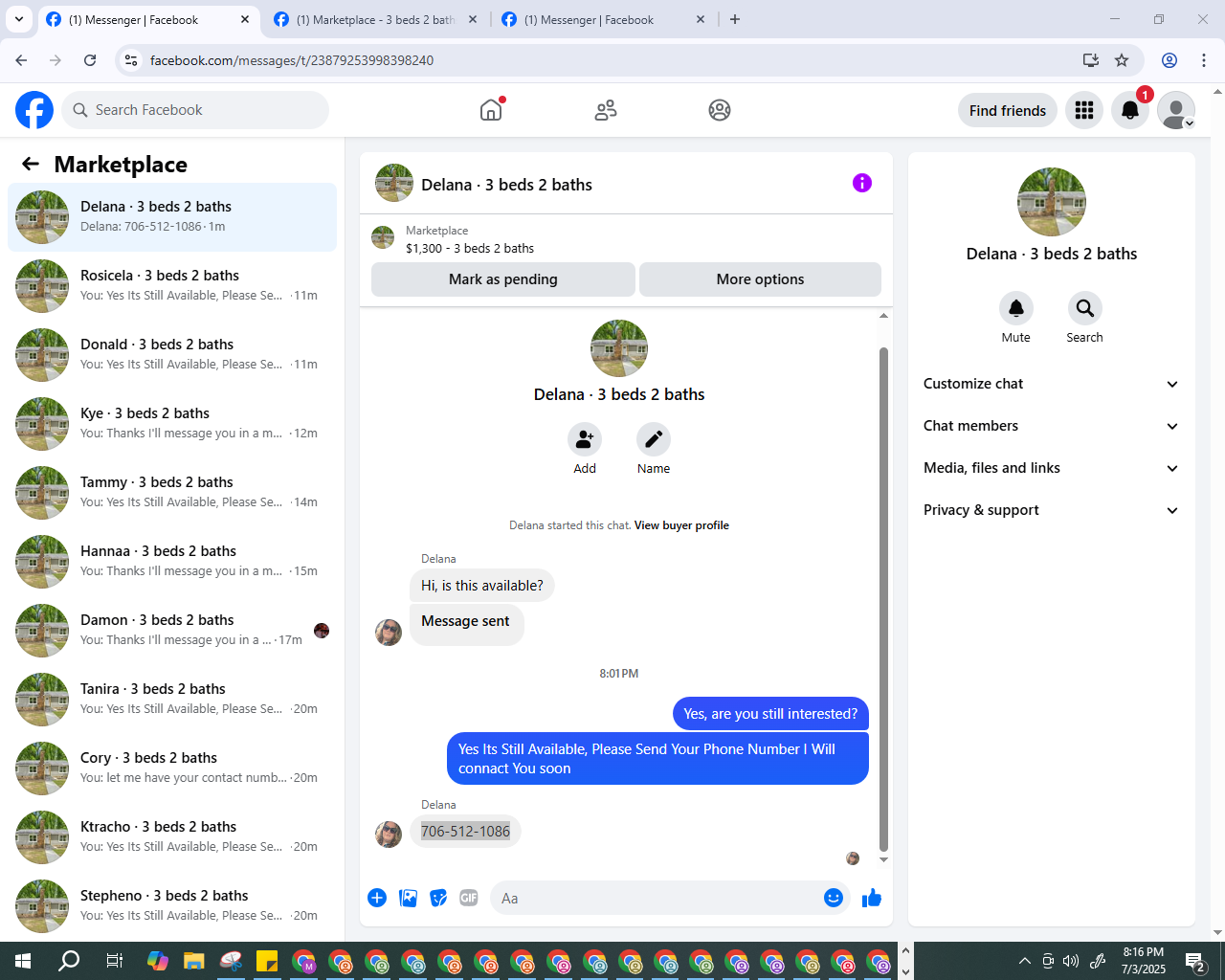Open conversation information purple icon
Screen dimensions: 1225x980
click(x=862, y=183)
